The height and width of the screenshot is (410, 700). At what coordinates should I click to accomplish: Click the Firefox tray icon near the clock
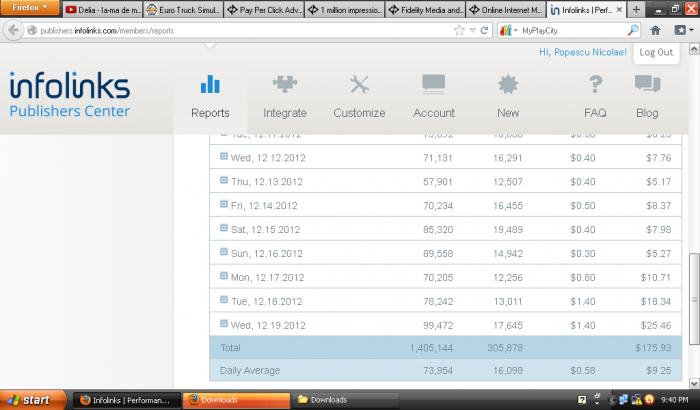(x=650, y=400)
